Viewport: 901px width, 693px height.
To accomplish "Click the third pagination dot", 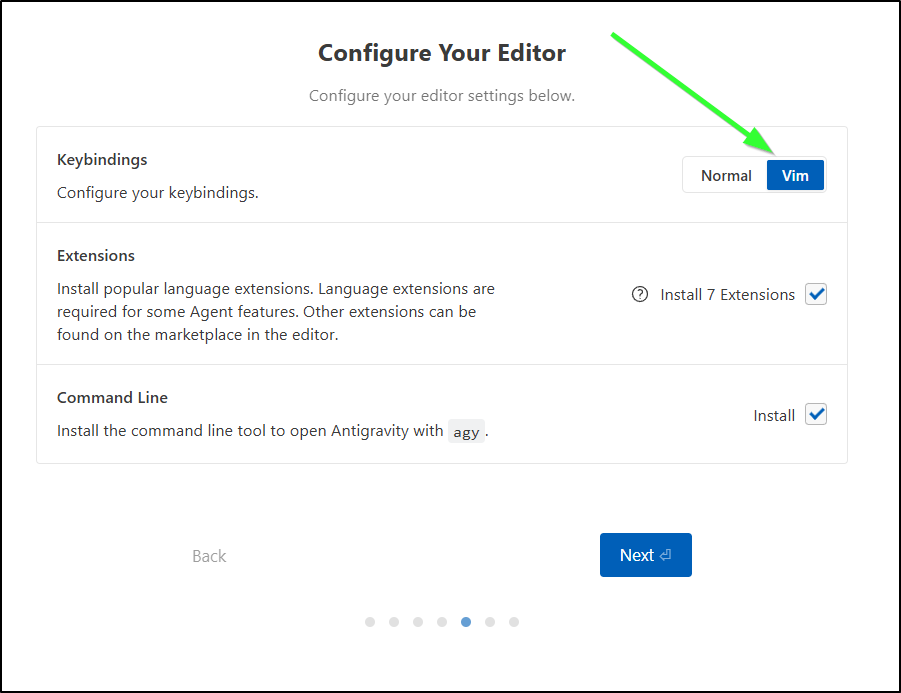I will [x=418, y=622].
